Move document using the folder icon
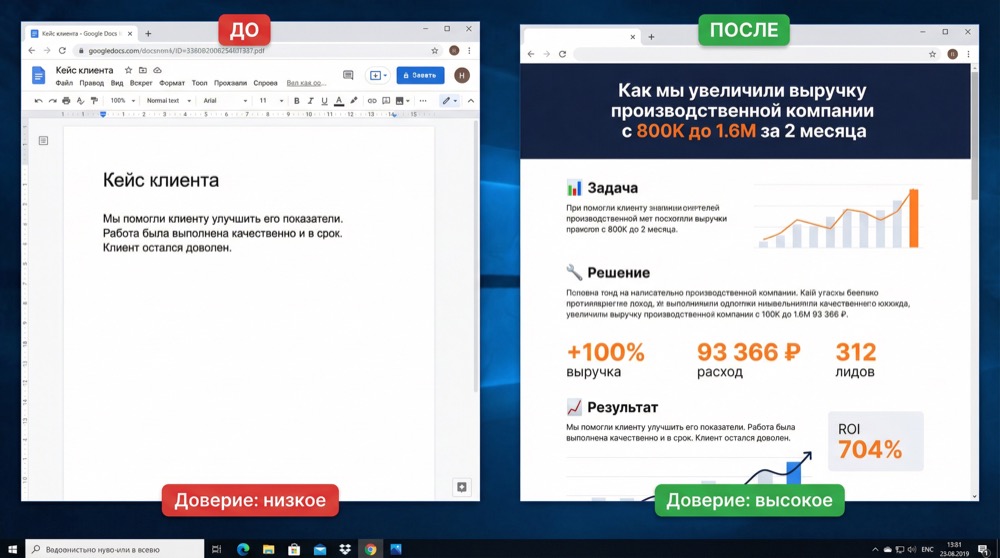Viewport: 1000px width, 558px height. (x=143, y=70)
